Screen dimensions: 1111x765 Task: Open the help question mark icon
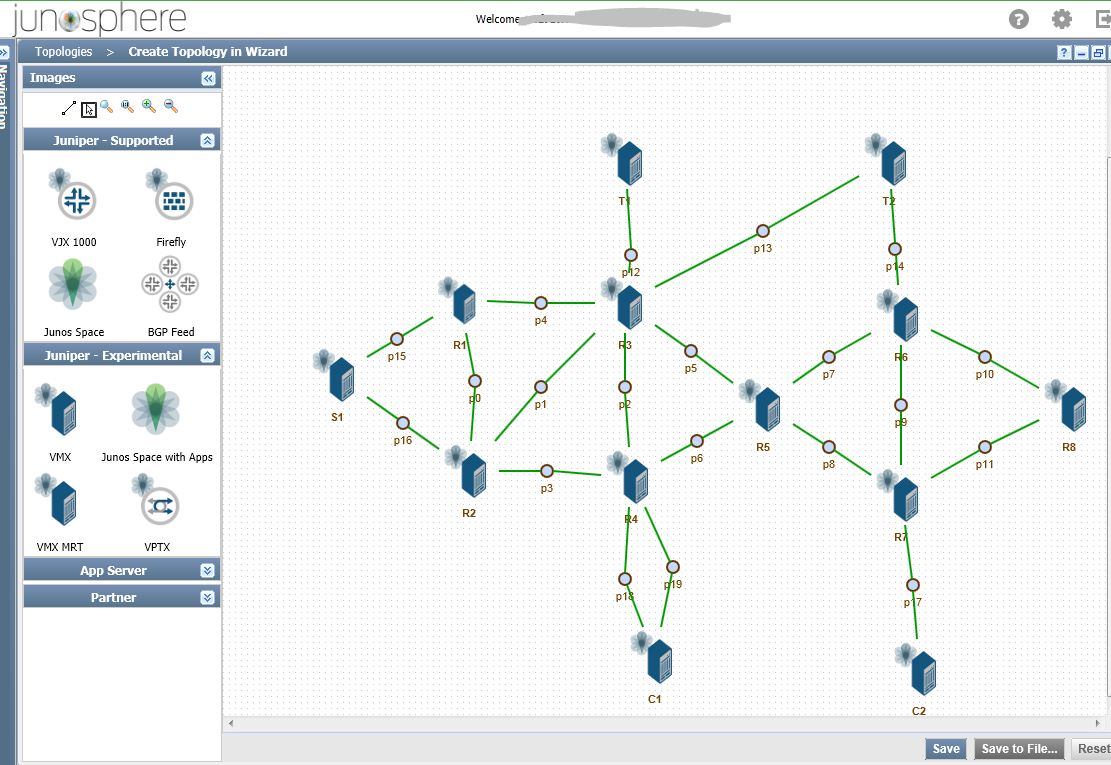pyautogui.click(x=1019, y=19)
